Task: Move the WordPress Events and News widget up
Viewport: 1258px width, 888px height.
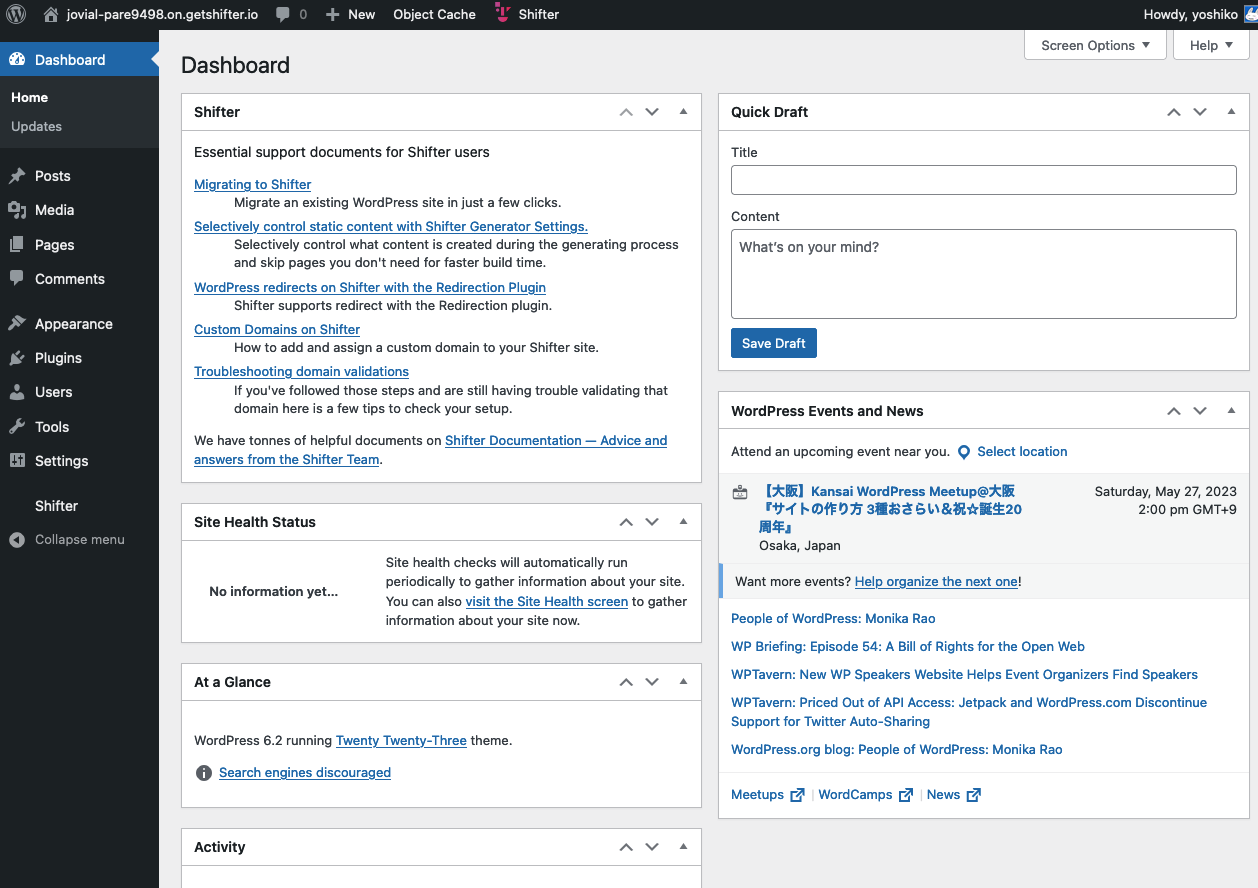Action: pos(1174,411)
